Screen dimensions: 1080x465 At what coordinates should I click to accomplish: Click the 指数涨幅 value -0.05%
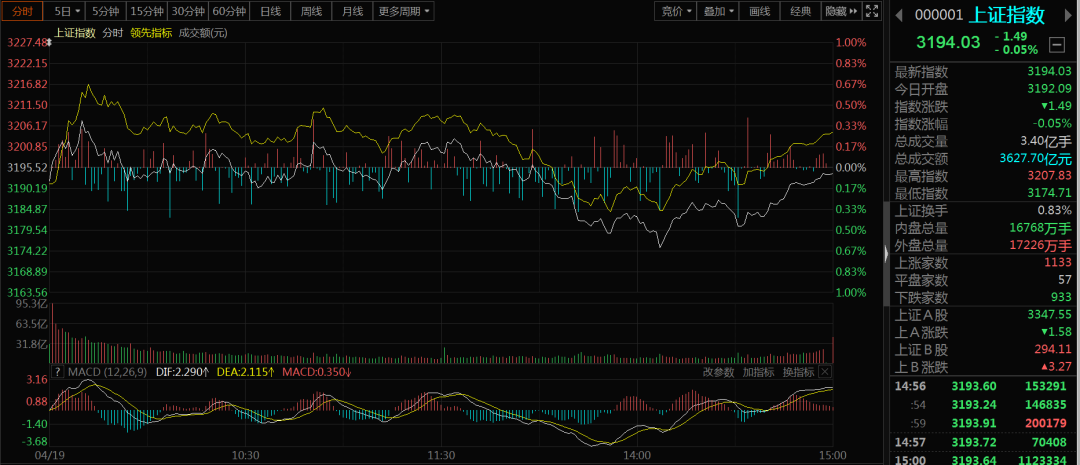pyautogui.click(x=1052, y=124)
